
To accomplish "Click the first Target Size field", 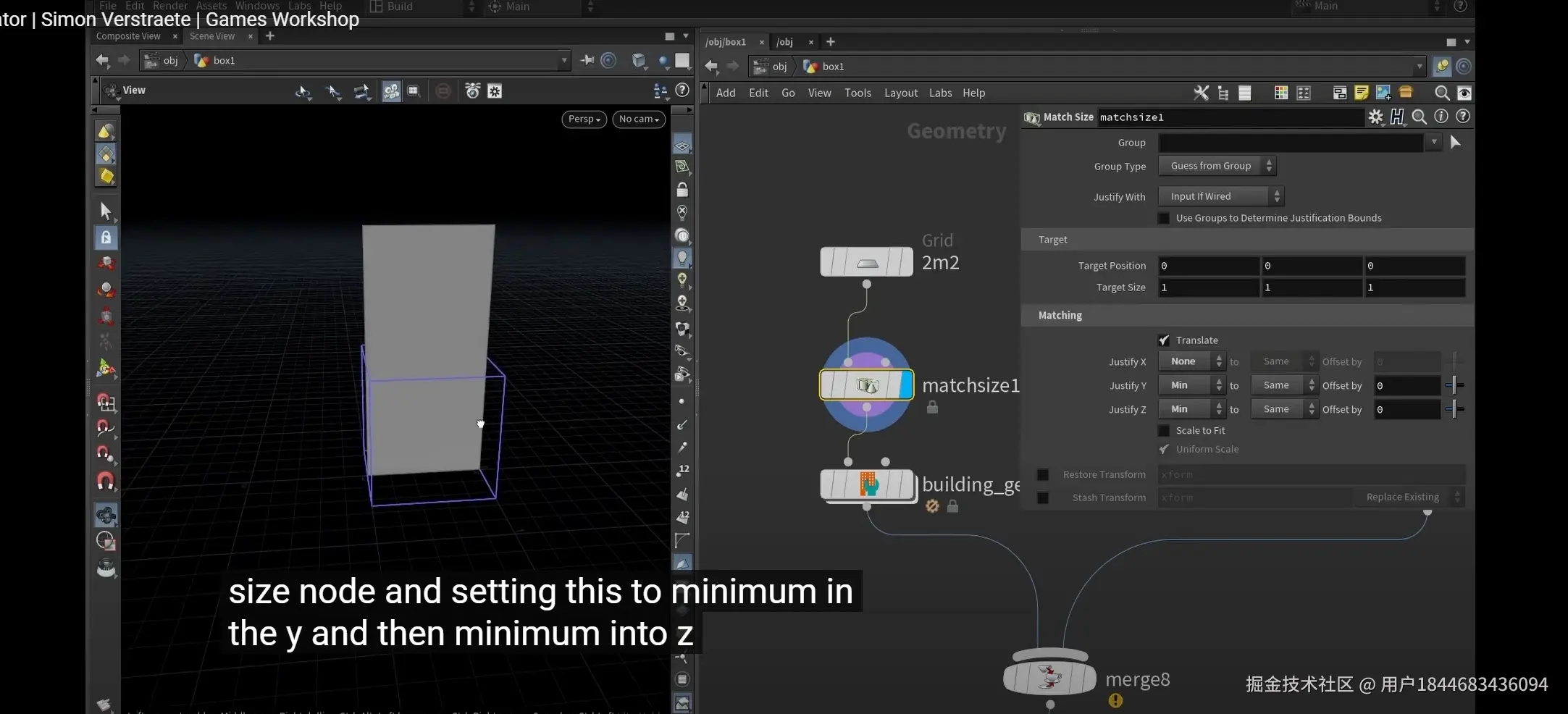I will [1209, 287].
